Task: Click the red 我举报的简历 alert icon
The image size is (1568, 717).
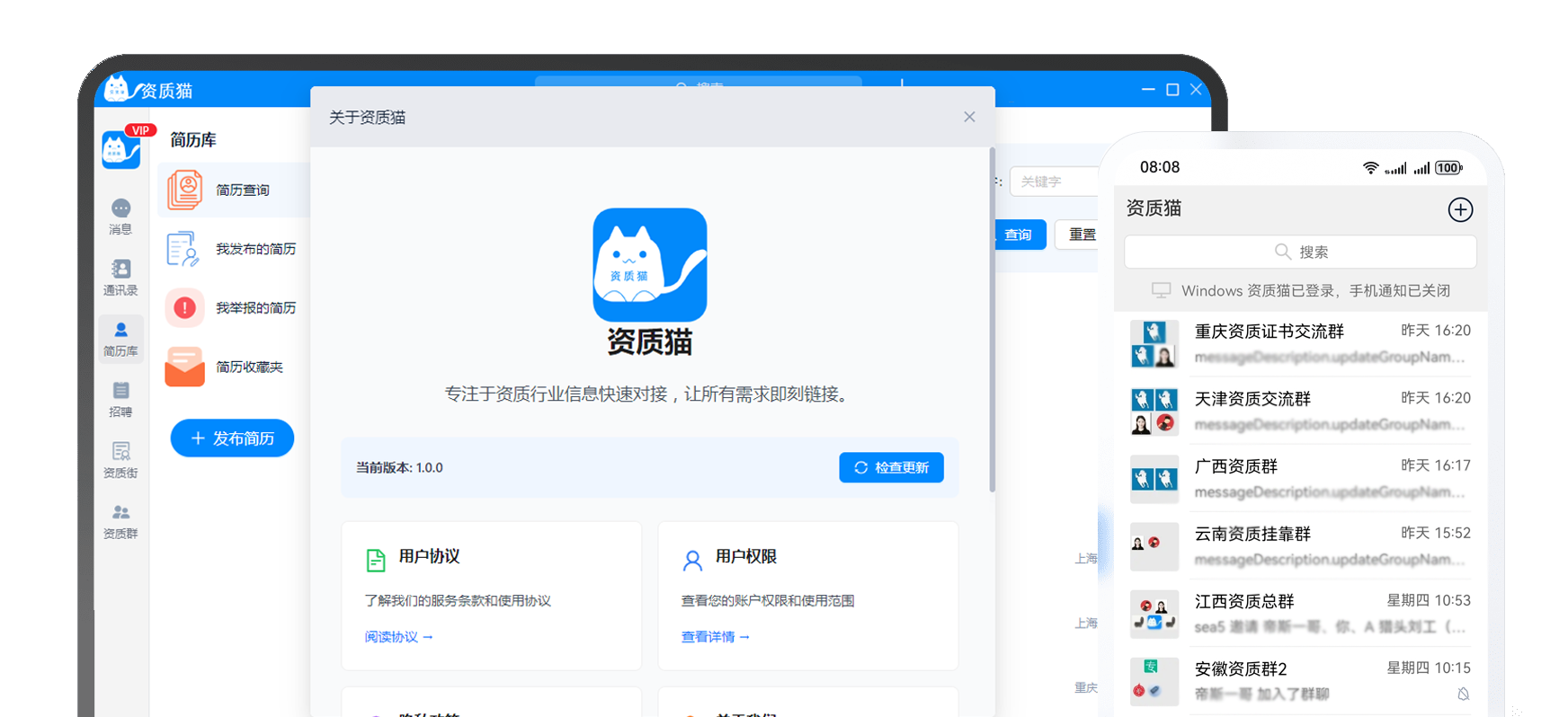Action: click(184, 308)
